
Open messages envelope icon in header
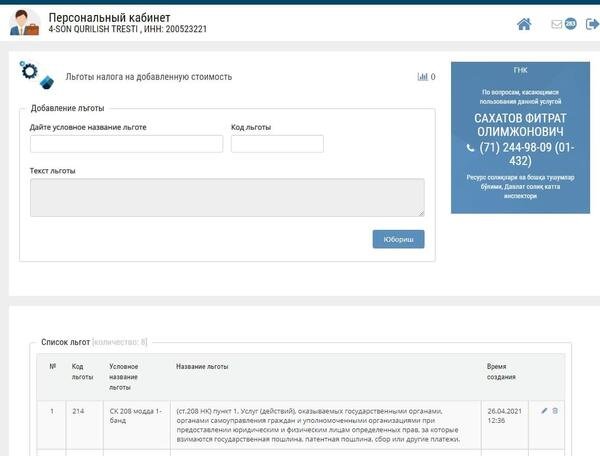[x=556, y=24]
